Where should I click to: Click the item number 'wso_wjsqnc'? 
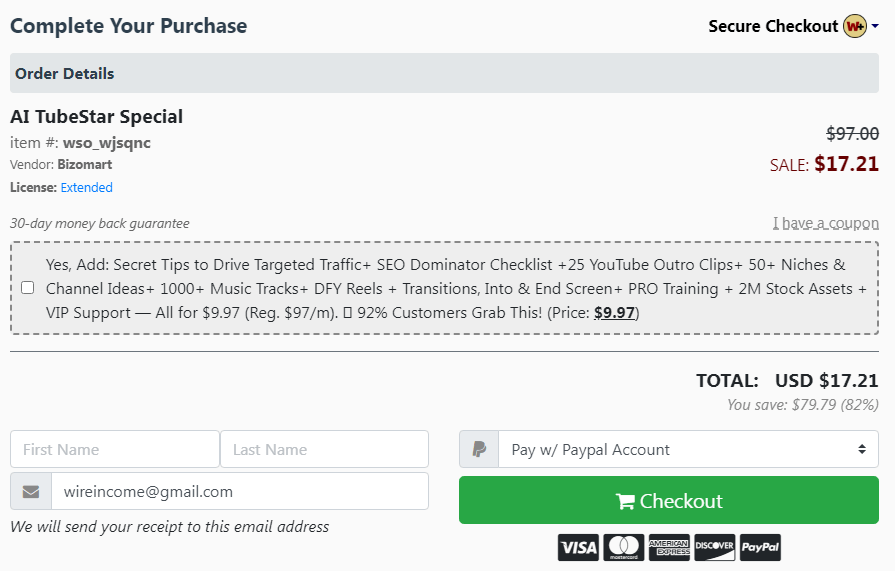pos(107,143)
